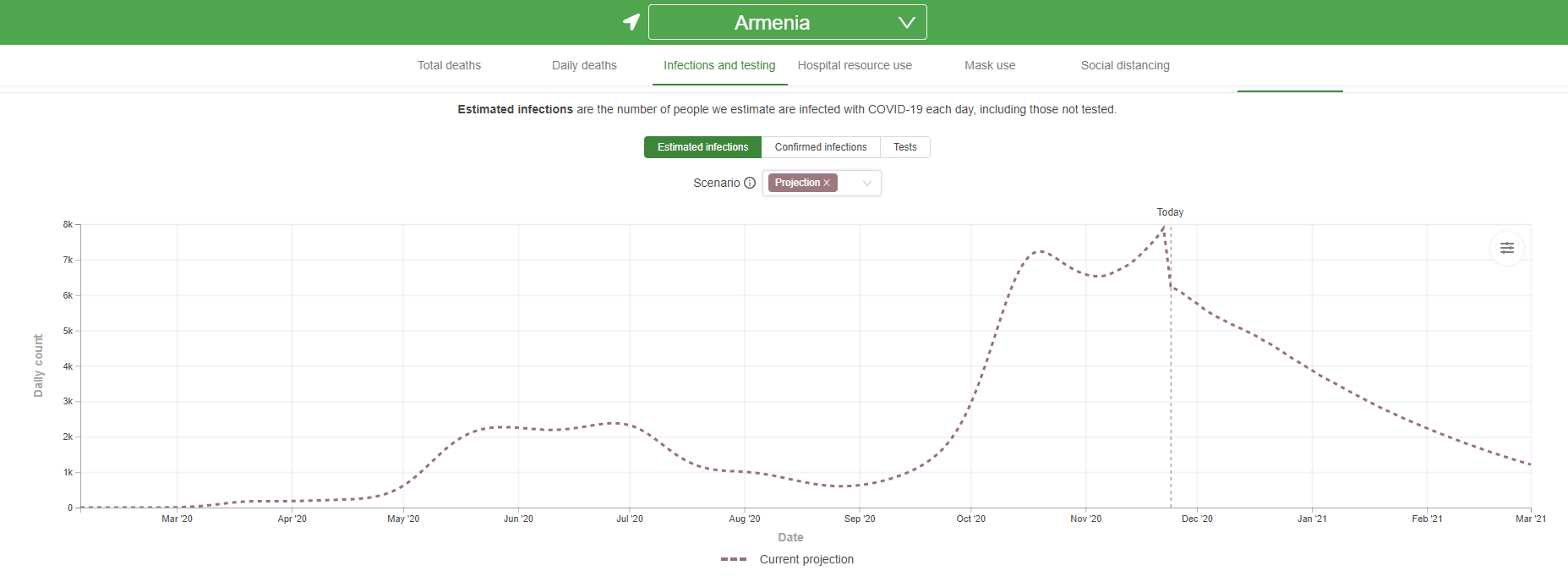Open the Scenario dropdown chevron
1568x582 pixels.
pos(866,183)
